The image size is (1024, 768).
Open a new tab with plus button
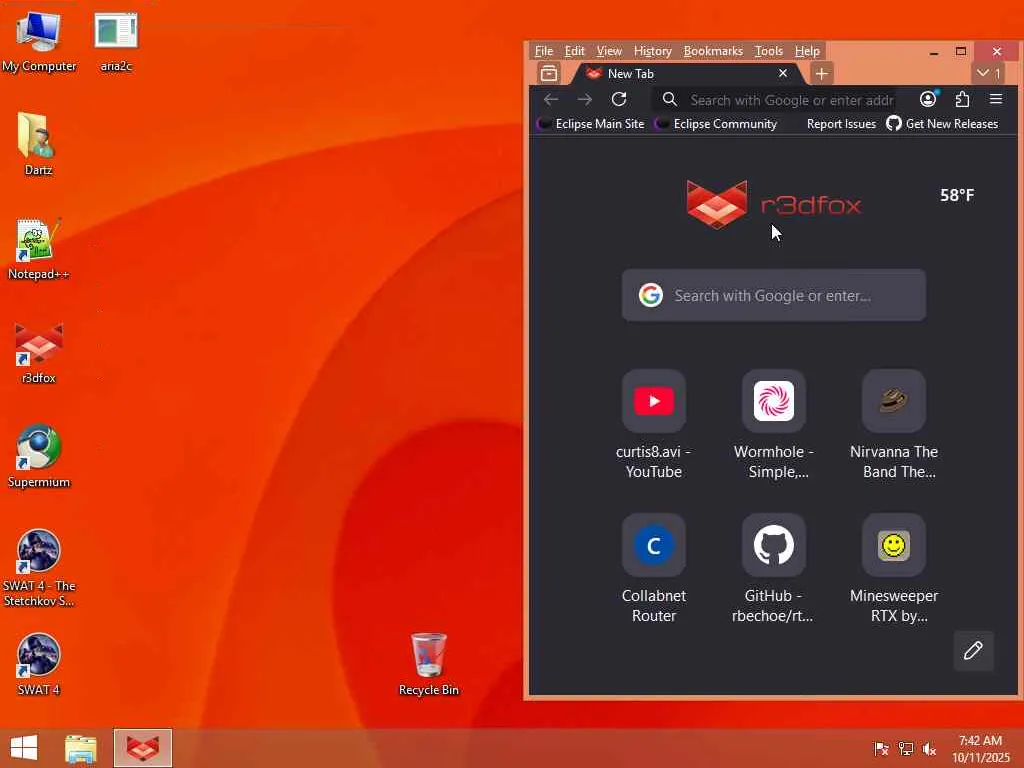pos(822,74)
